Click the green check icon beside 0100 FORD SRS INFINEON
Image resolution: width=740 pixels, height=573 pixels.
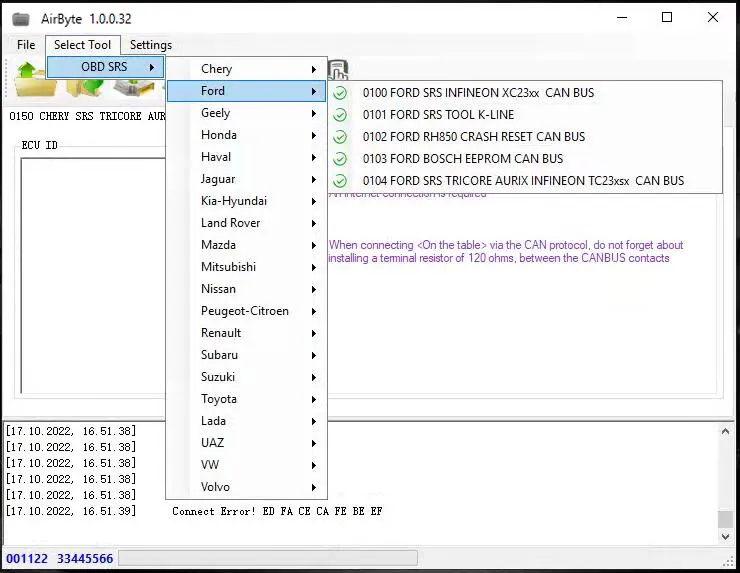point(340,93)
